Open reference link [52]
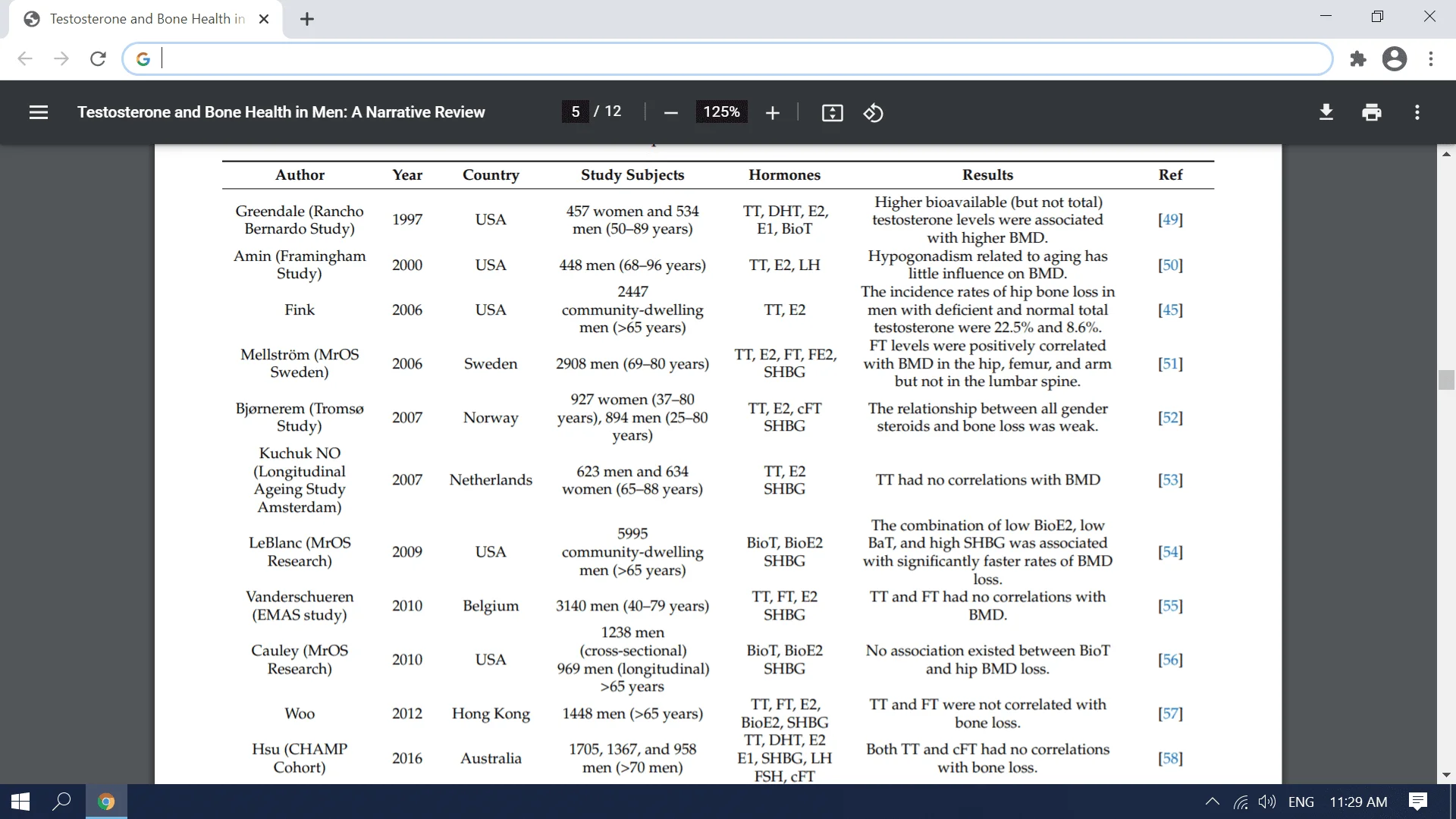This screenshot has height=819, width=1456. [x=1170, y=417]
